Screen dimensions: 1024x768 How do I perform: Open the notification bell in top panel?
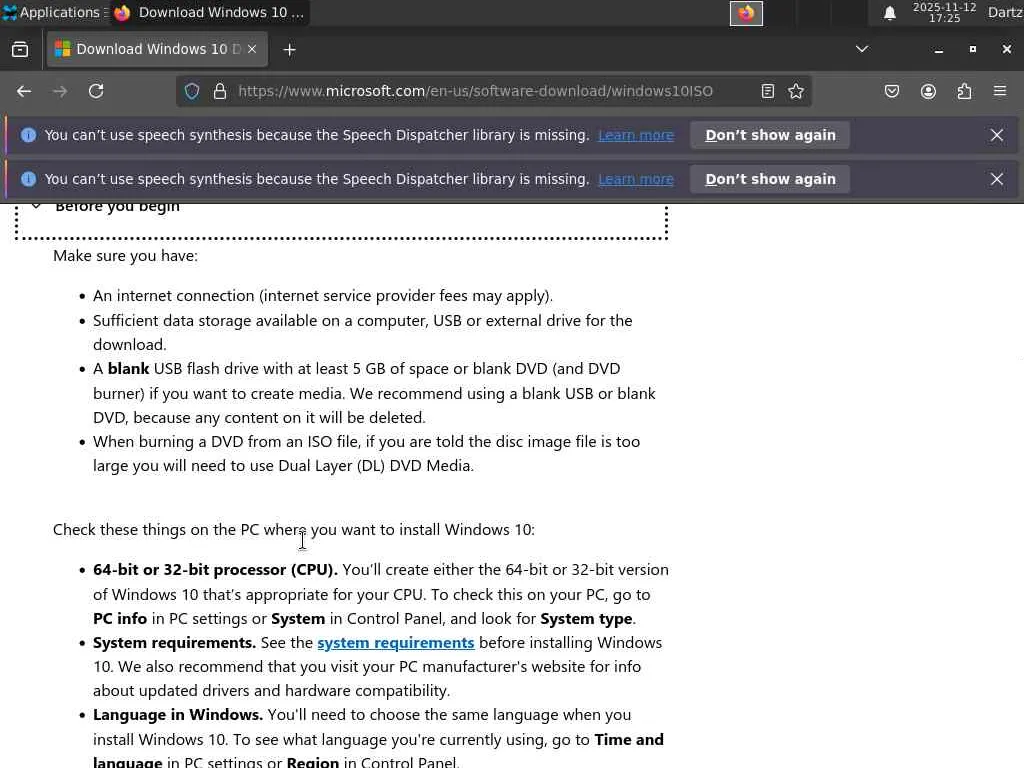point(889,13)
